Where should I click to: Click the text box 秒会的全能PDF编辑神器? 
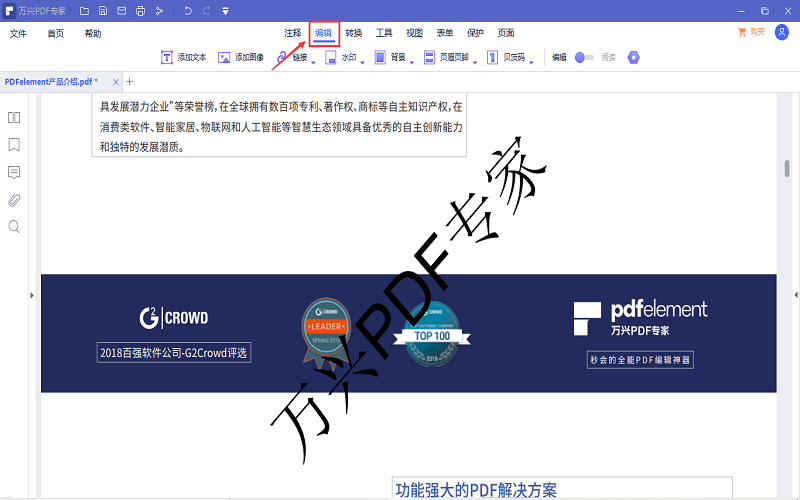(x=640, y=360)
